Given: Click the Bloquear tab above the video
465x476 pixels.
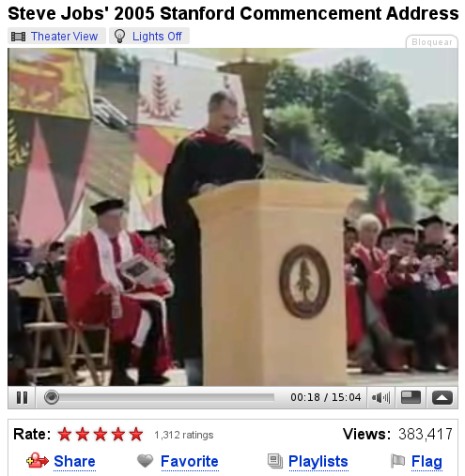Looking at the screenshot, I should 432,42.
